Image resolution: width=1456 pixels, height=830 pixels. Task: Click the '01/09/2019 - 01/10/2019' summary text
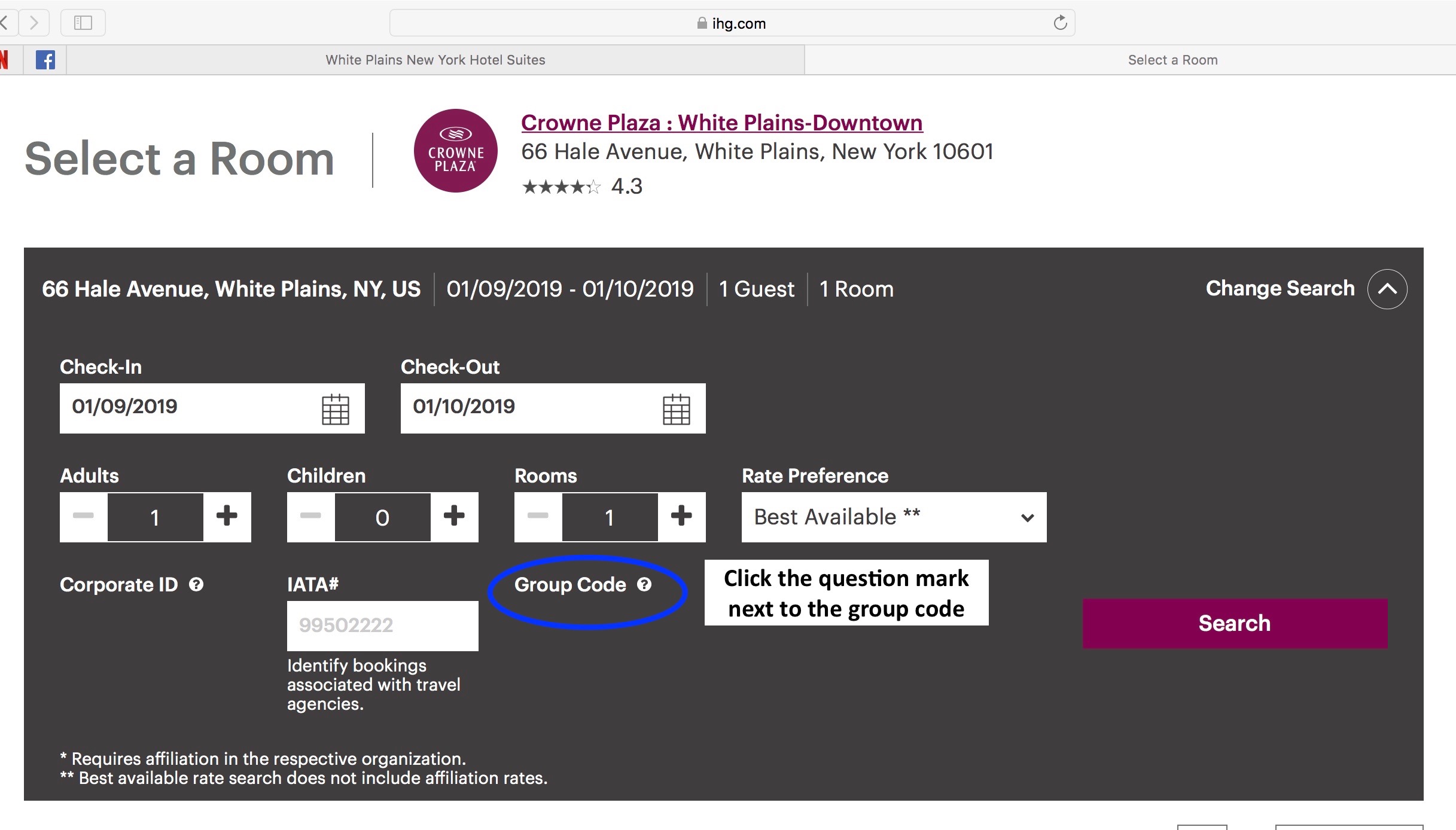[x=570, y=289]
